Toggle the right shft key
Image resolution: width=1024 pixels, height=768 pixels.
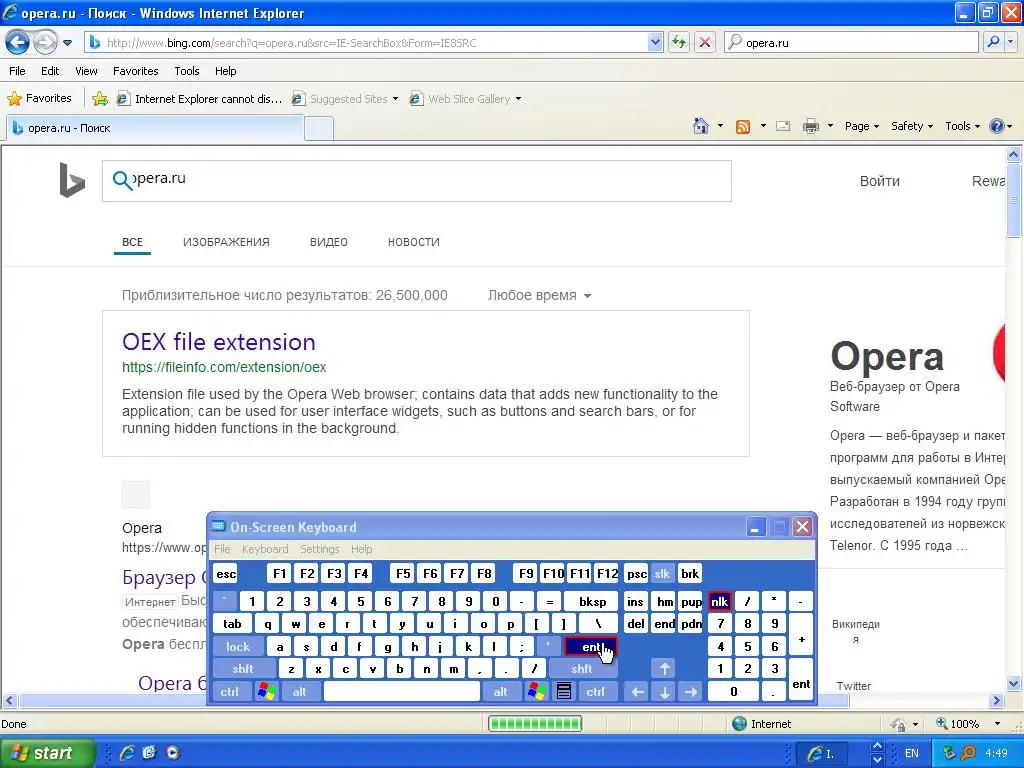tap(581, 669)
